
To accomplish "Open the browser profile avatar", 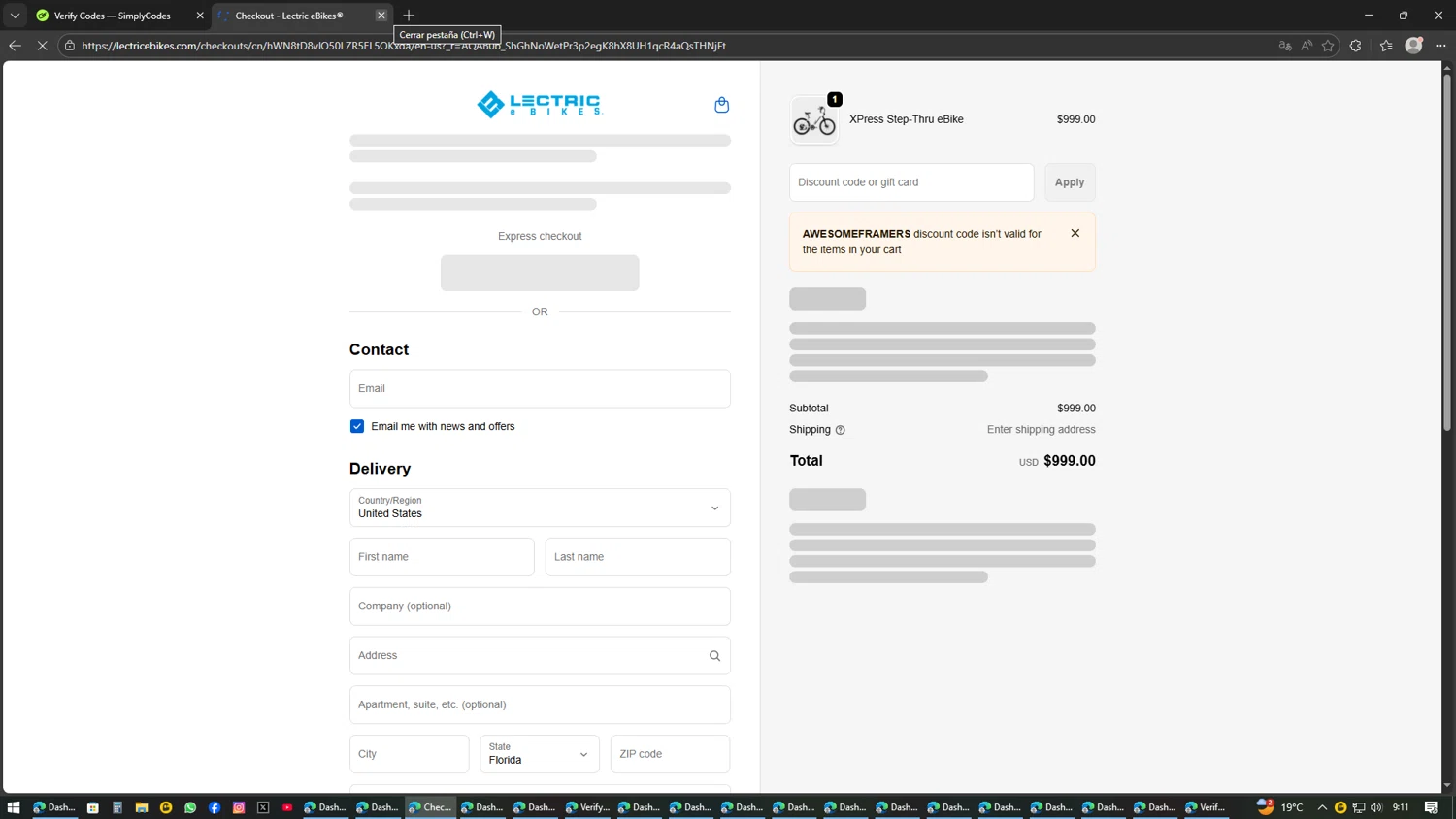I will (1414, 45).
